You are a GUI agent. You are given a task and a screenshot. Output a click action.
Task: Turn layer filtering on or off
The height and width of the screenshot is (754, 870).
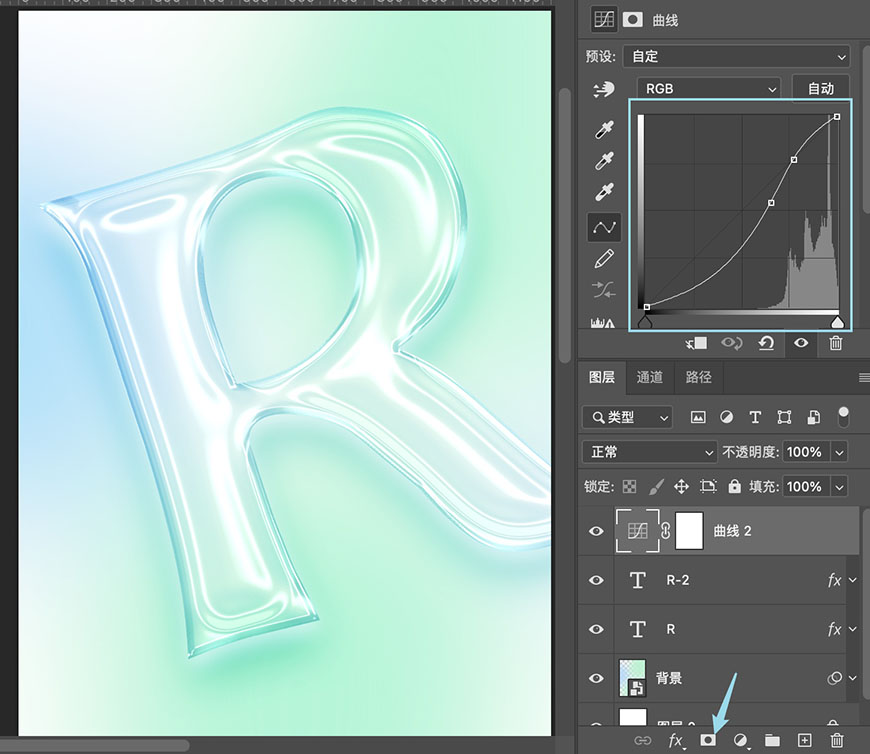(x=843, y=417)
